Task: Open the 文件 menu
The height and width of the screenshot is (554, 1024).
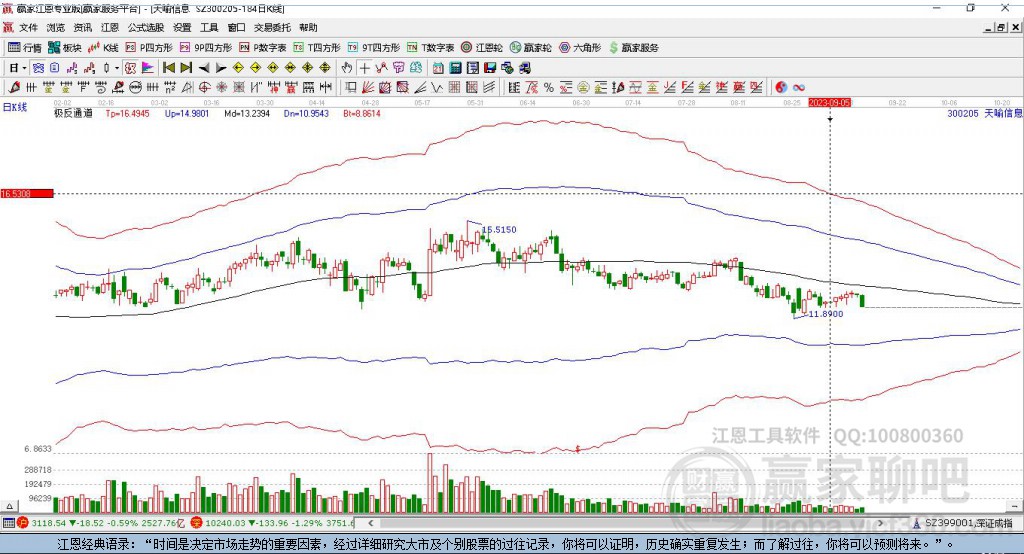Action: (x=28, y=27)
